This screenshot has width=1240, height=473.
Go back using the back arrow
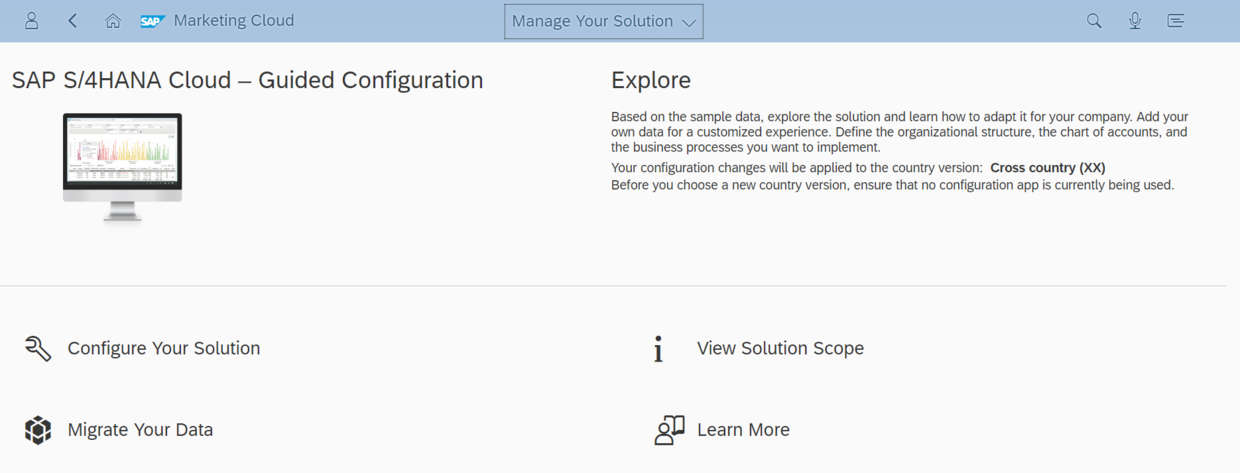(73, 20)
